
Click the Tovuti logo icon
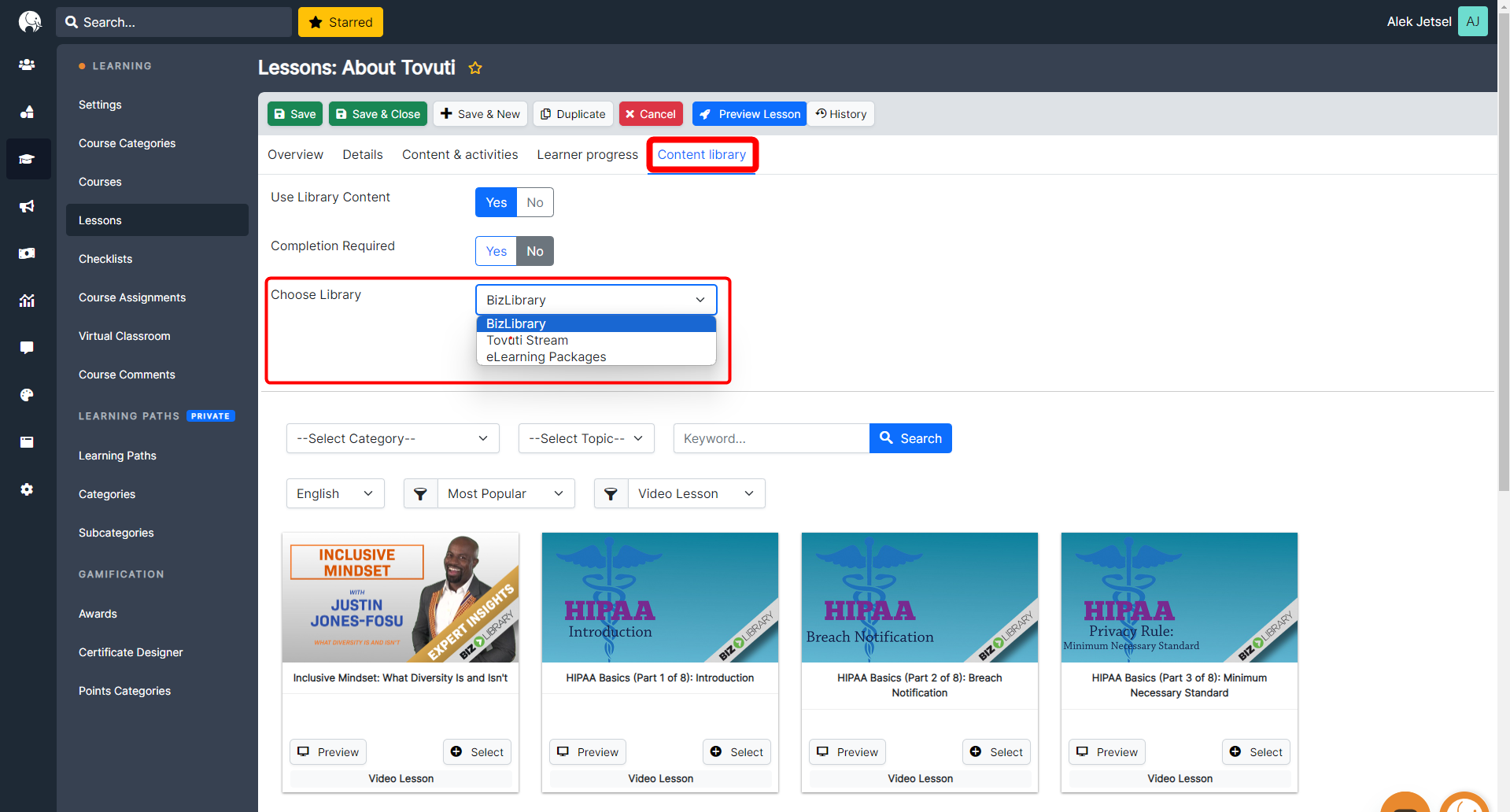[29, 21]
